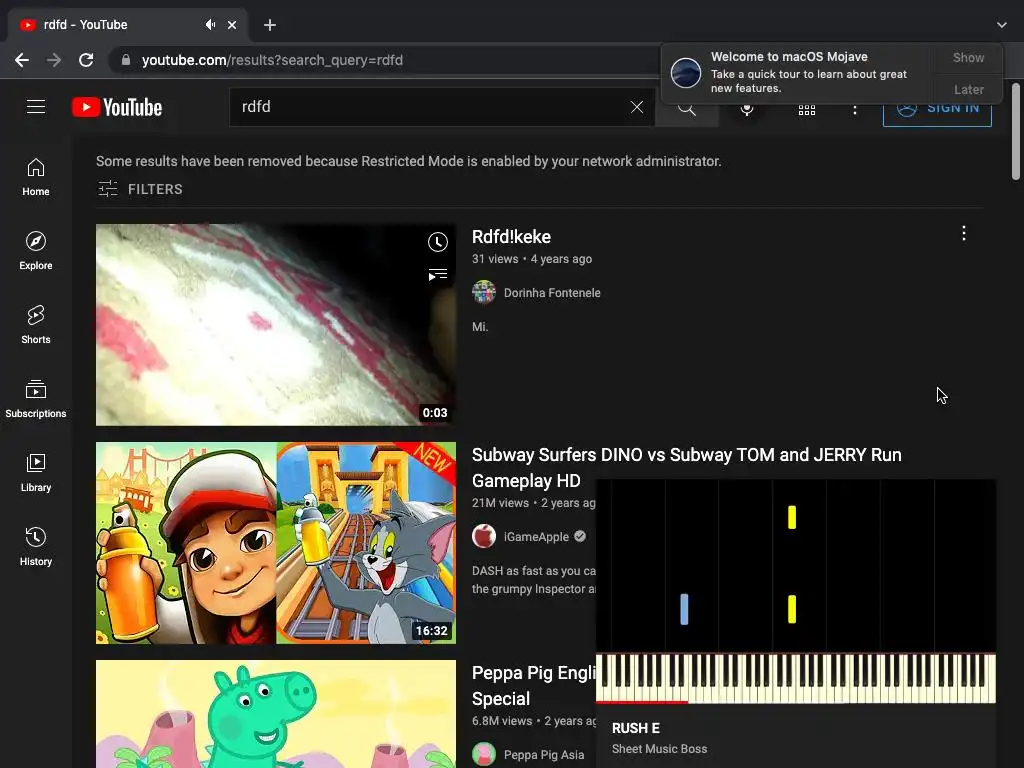Screen dimensions: 1024x768
Task: Open Shorts in the sidebar
Action: tap(36, 325)
